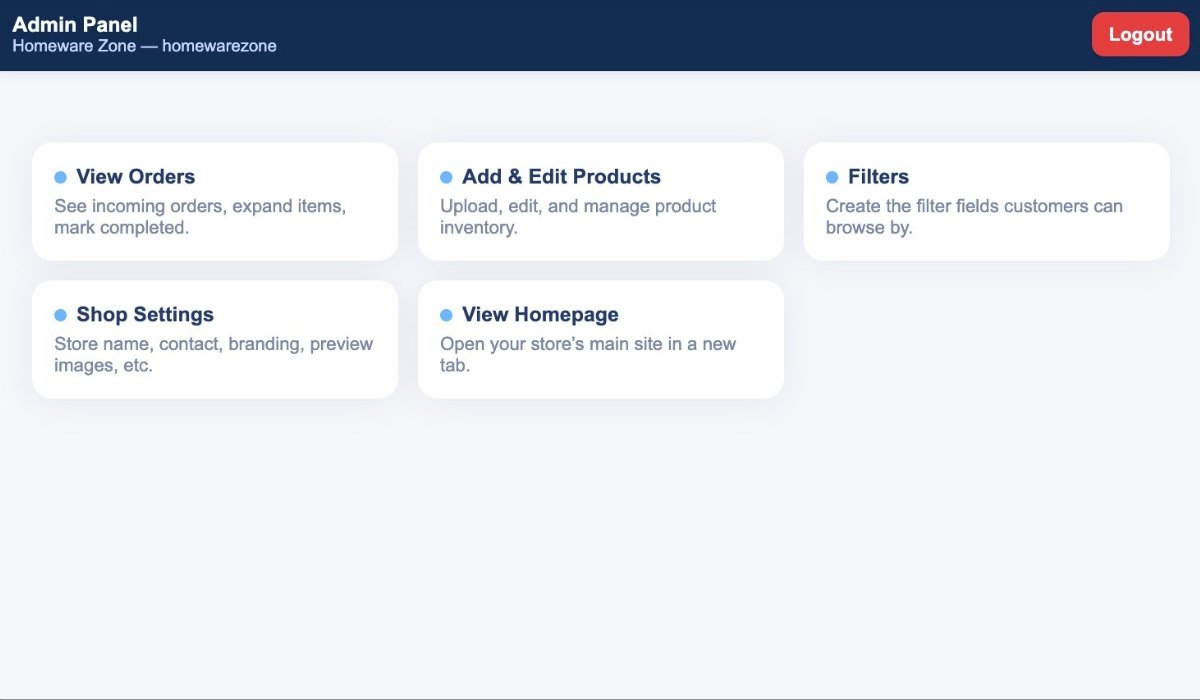Click the blue dot icon beside View Orders
Viewport: 1200px width, 700px height.
tap(60, 177)
